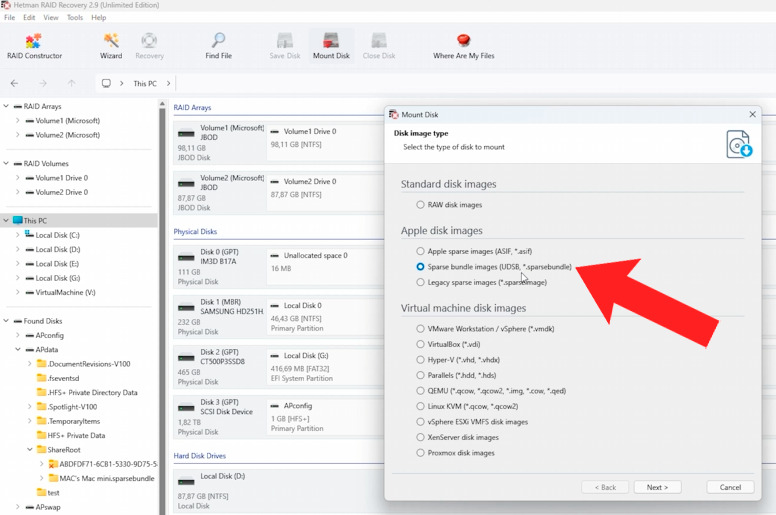Open the Find File search tool

tap(218, 46)
